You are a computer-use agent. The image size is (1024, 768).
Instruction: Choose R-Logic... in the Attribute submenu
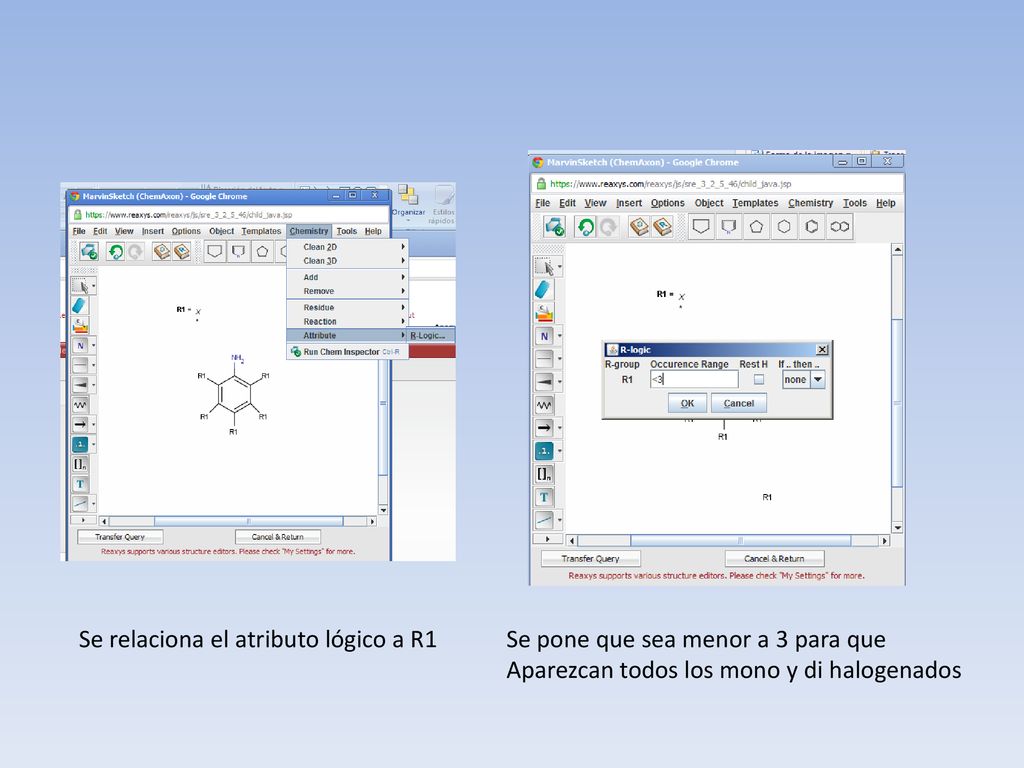430,335
